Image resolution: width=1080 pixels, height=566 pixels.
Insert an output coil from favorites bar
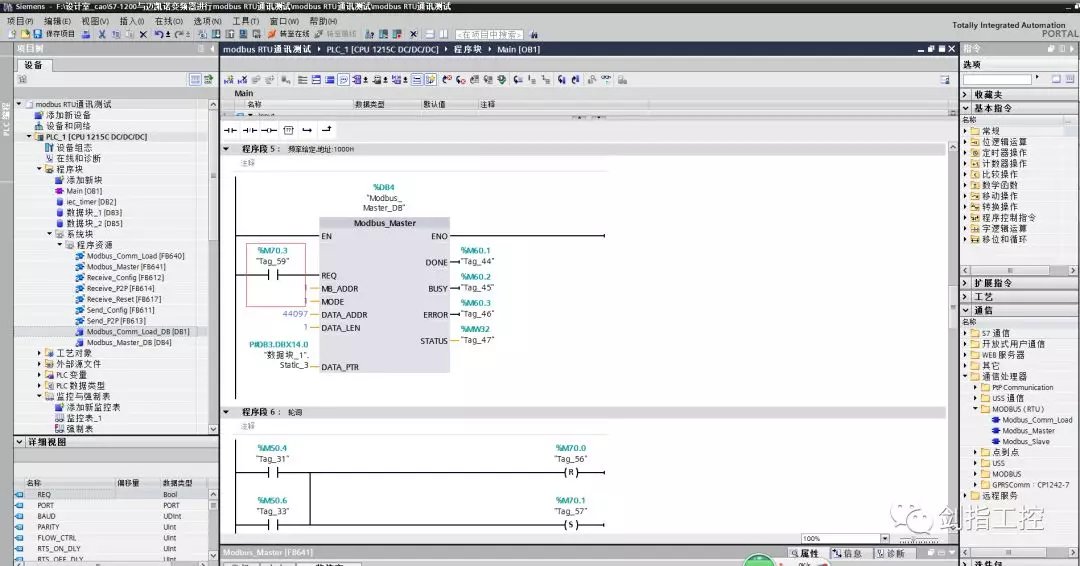(269, 129)
